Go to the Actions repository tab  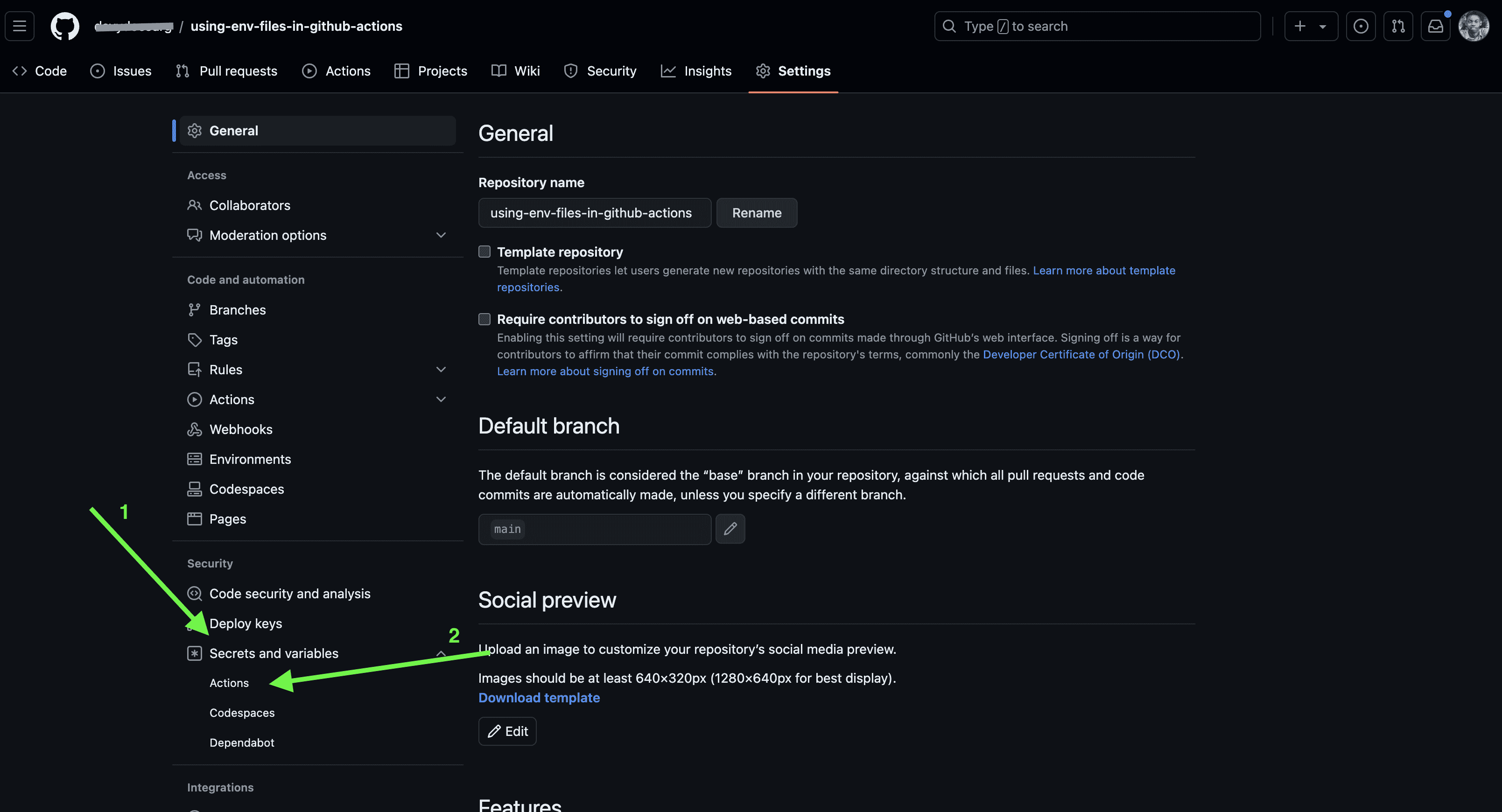(337, 71)
